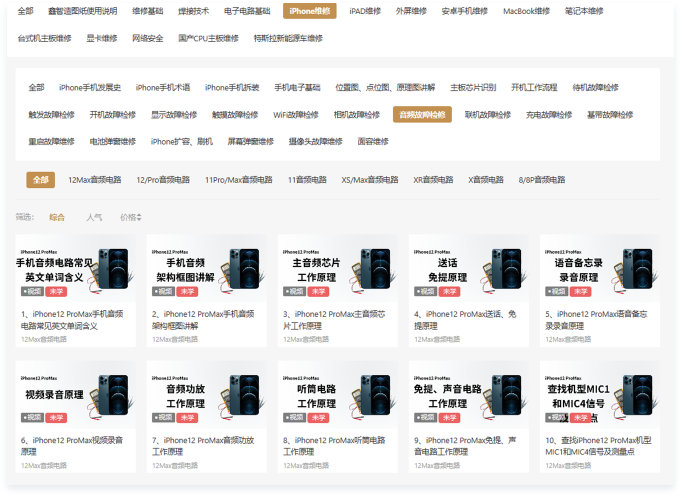Open 特斯拉新能源车维修 category
The width and height of the screenshot is (682, 497).
[x=288, y=38]
